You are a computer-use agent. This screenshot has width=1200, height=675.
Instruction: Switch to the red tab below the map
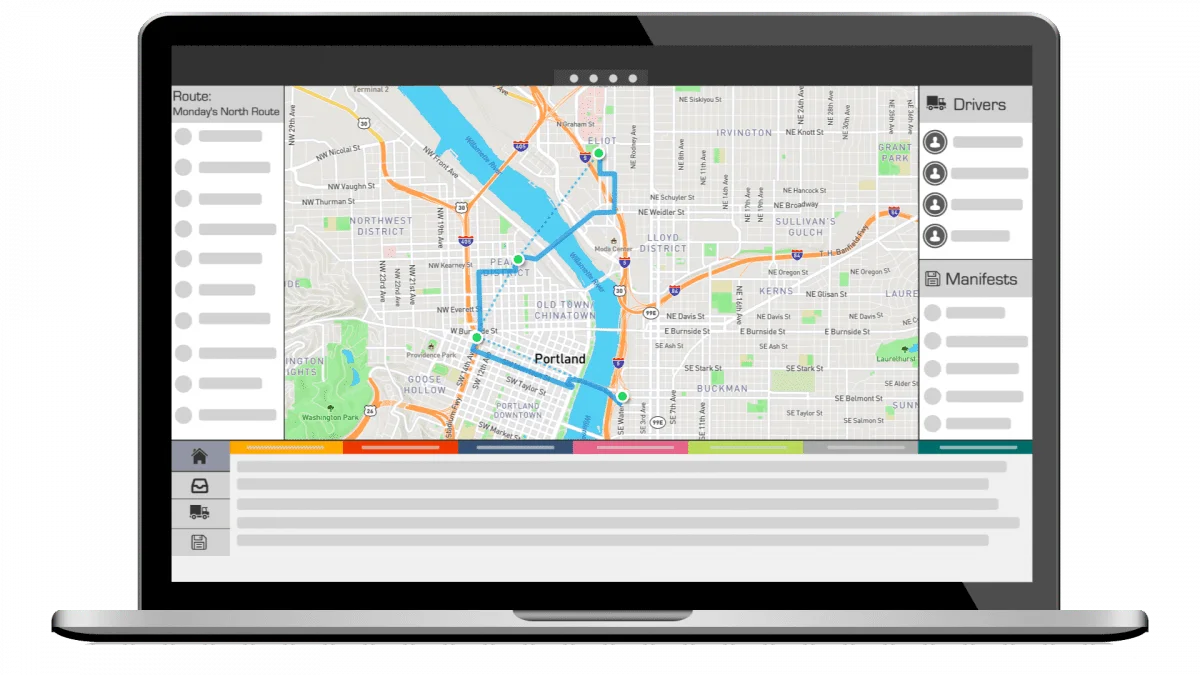(x=400, y=447)
